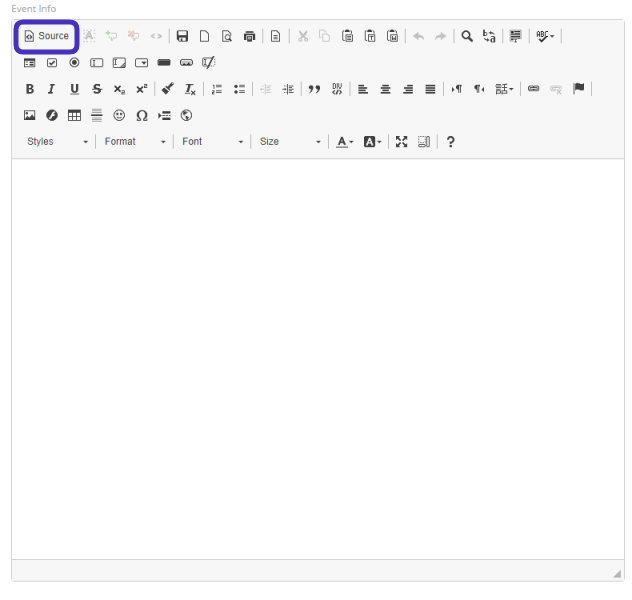
Task: Open Preview of the document
Action: point(227,36)
